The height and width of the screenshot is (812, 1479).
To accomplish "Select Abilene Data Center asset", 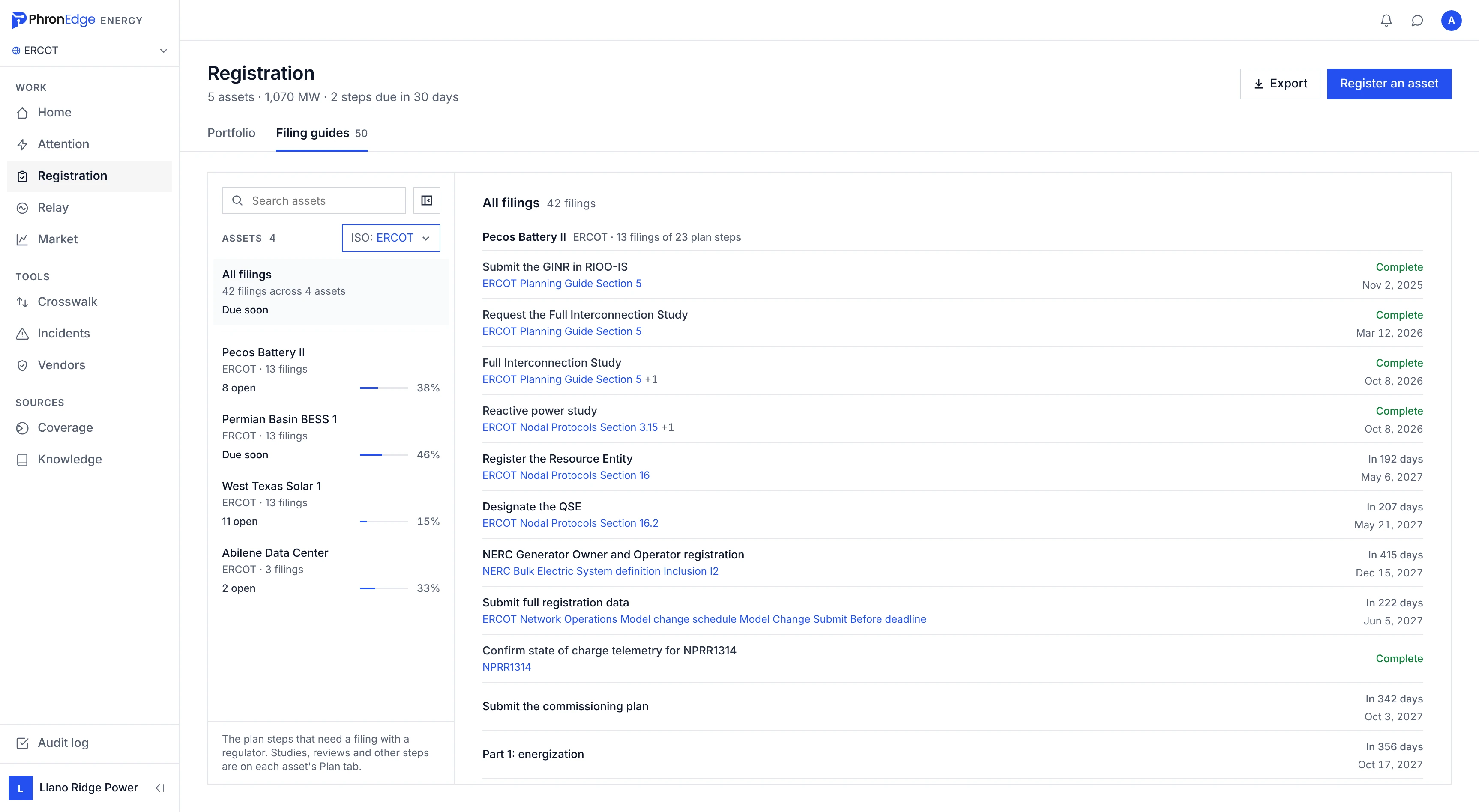I will point(331,570).
